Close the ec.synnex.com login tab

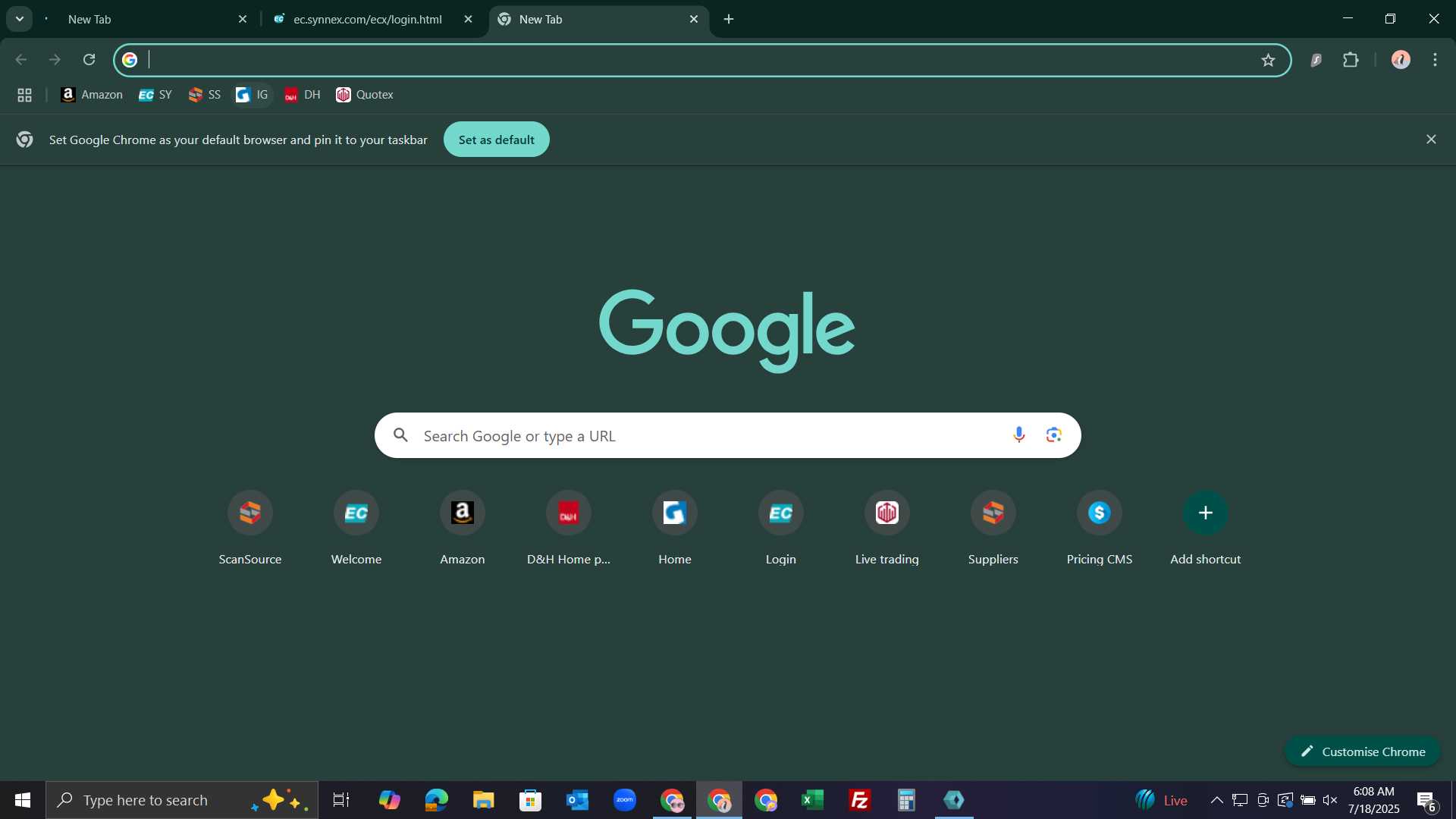click(x=468, y=20)
